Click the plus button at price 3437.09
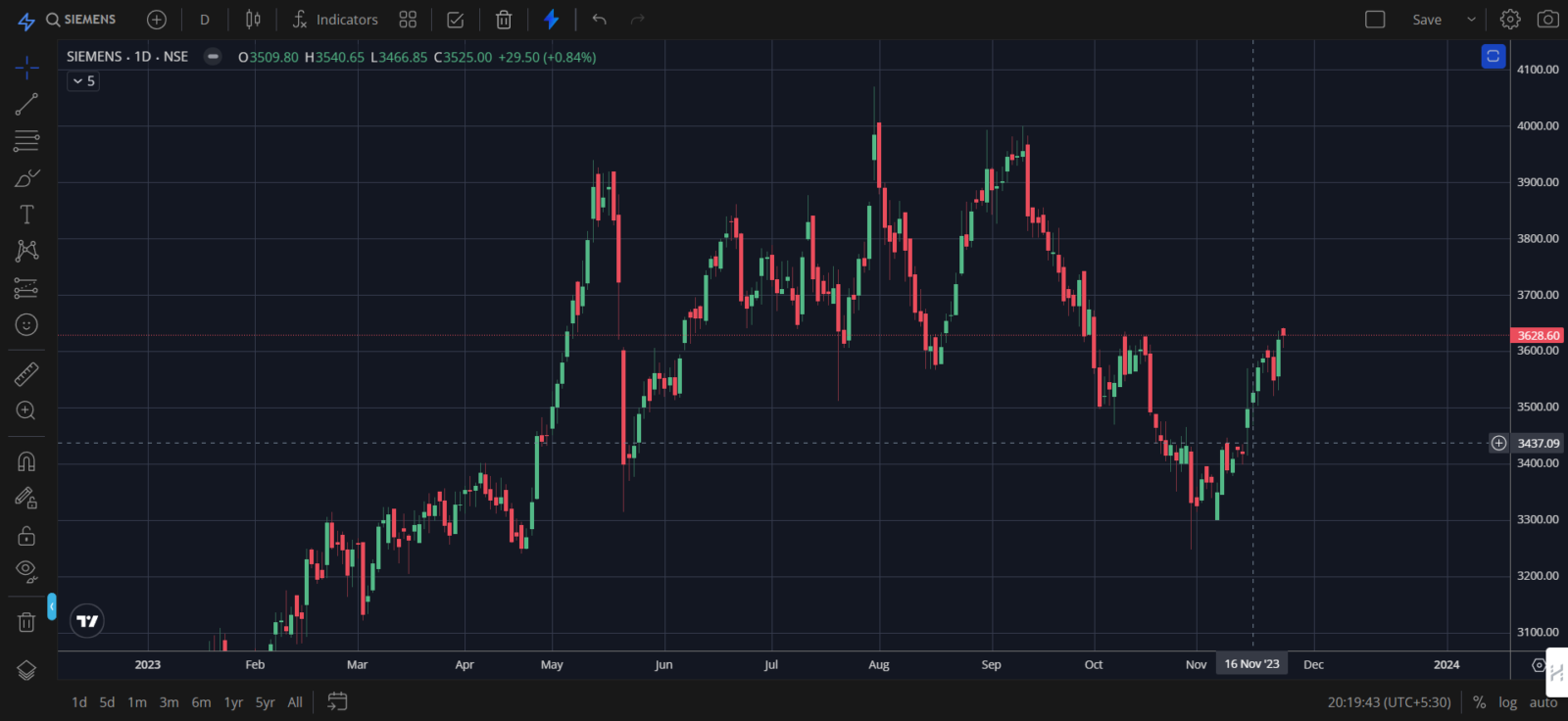The height and width of the screenshot is (721, 1568). (x=1498, y=443)
